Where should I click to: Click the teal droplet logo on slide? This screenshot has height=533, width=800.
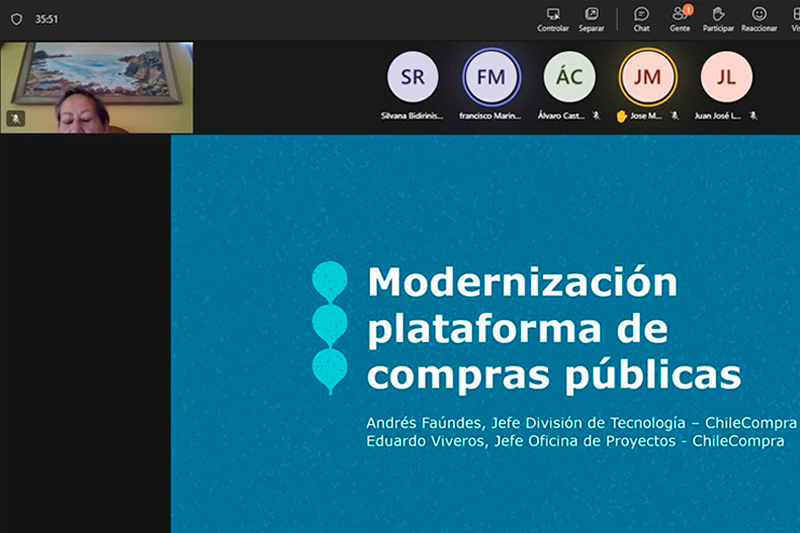click(x=330, y=328)
